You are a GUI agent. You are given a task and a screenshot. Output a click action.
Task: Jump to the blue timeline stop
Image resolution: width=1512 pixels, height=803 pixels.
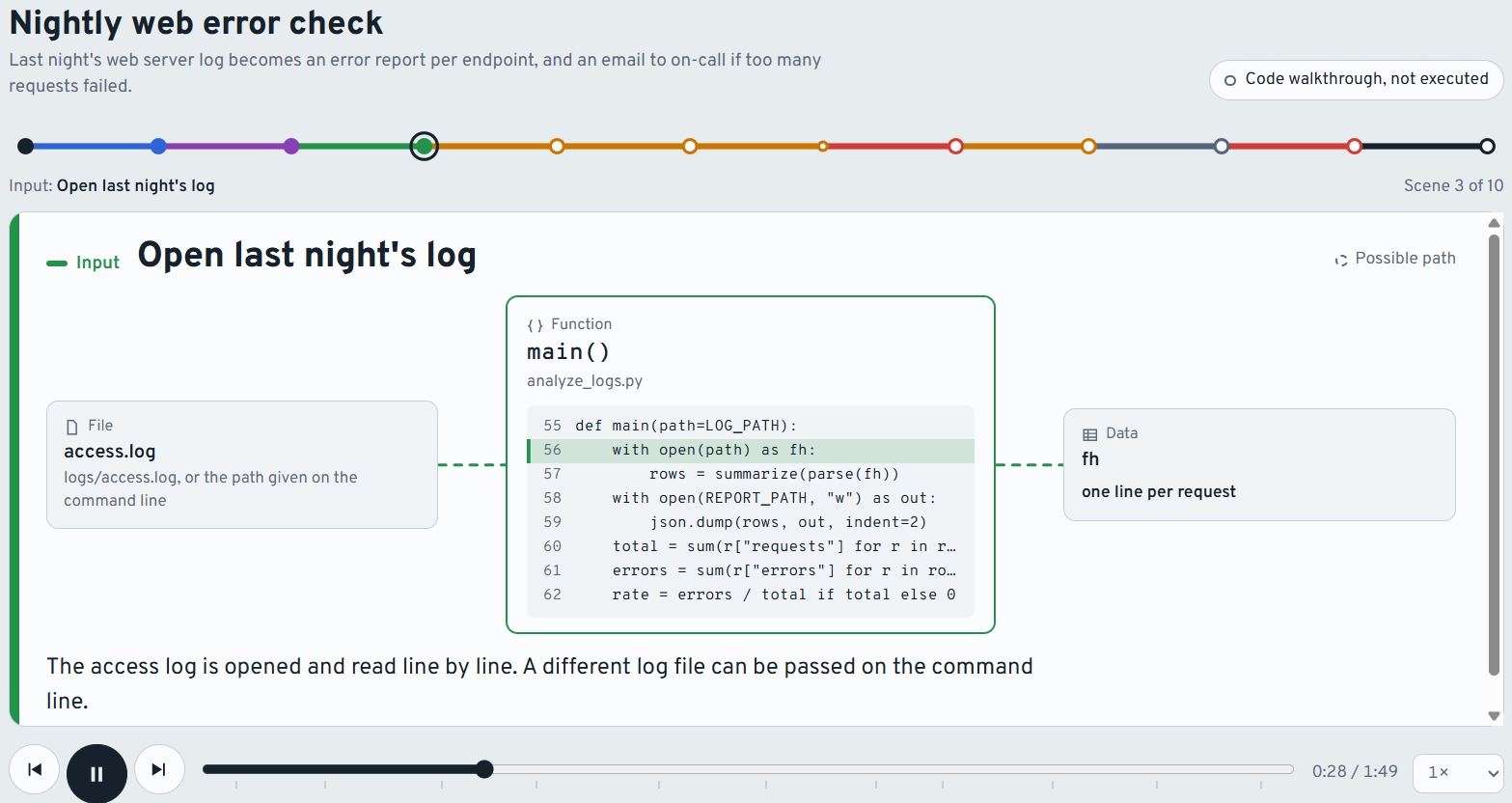coord(158,147)
